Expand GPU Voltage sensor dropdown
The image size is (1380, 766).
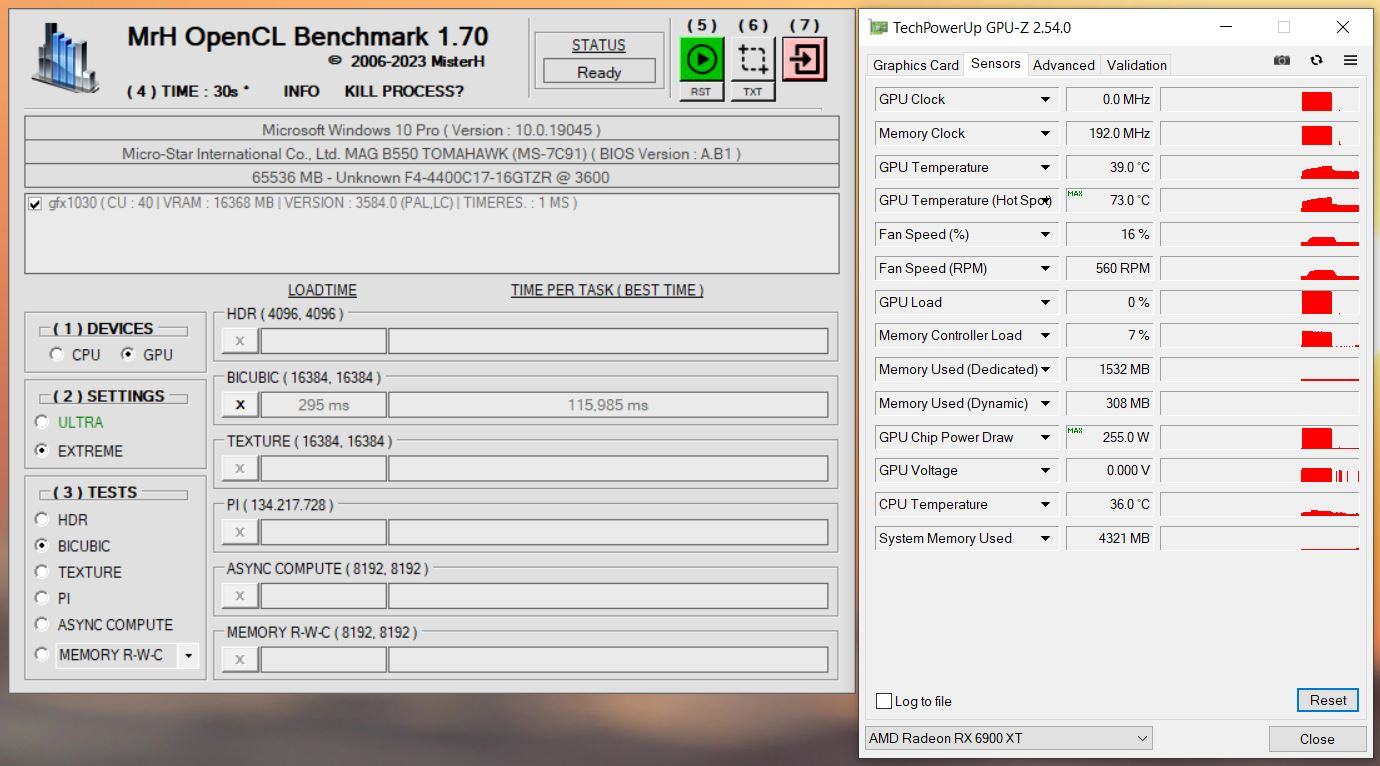pos(1045,470)
